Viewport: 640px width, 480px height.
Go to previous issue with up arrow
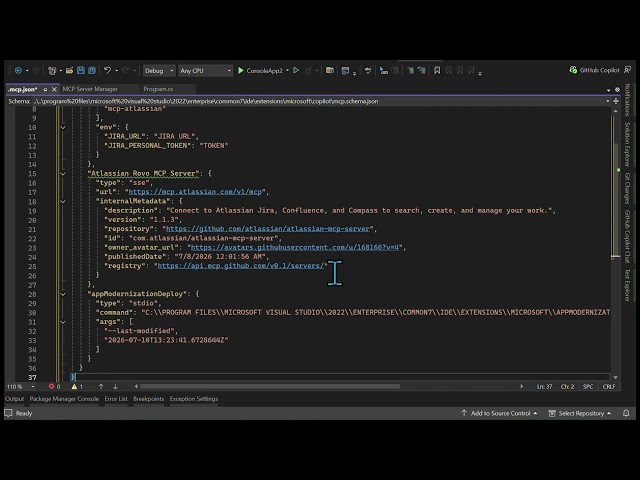[101, 387]
